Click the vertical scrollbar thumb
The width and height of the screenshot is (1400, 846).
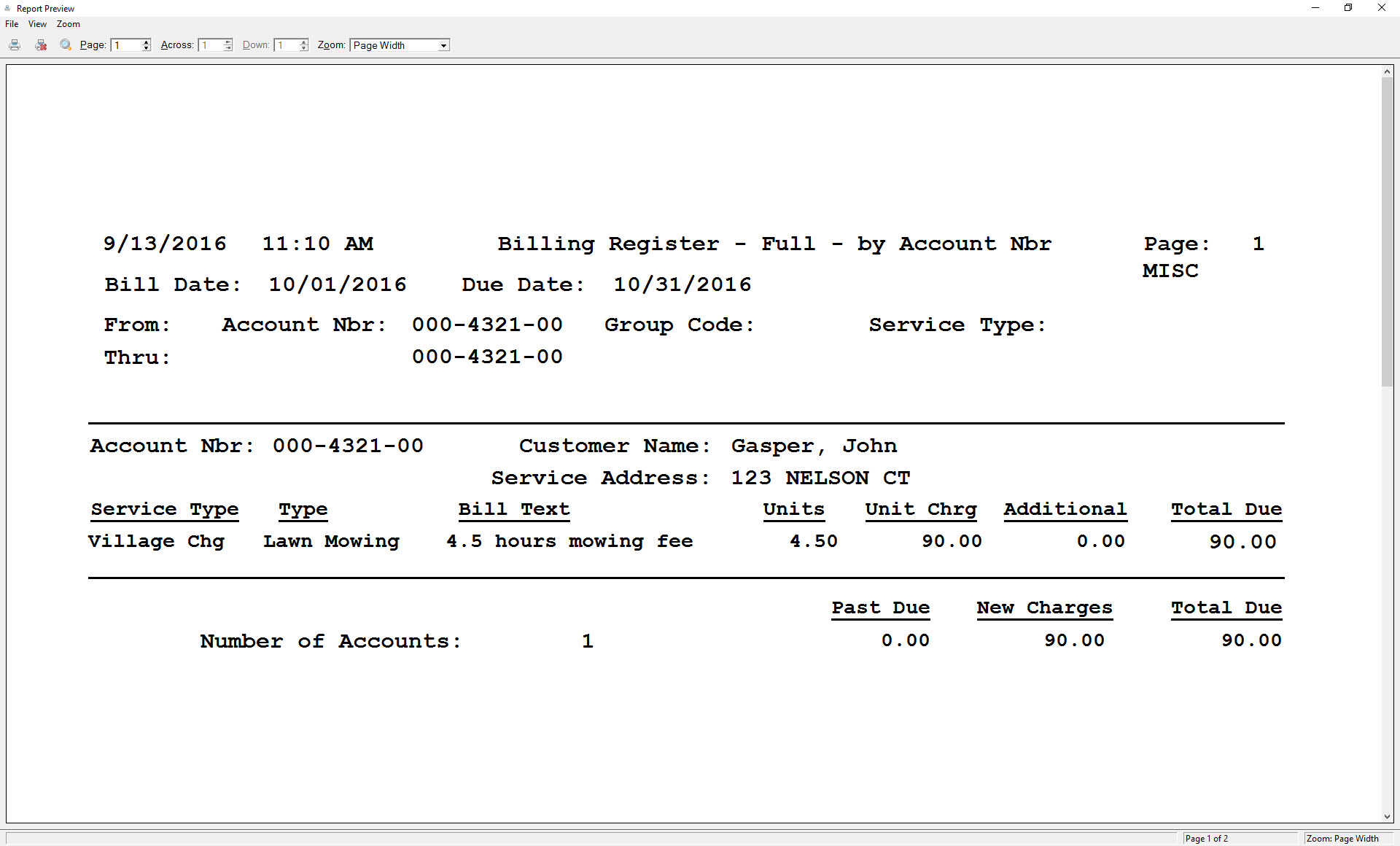(1387, 232)
